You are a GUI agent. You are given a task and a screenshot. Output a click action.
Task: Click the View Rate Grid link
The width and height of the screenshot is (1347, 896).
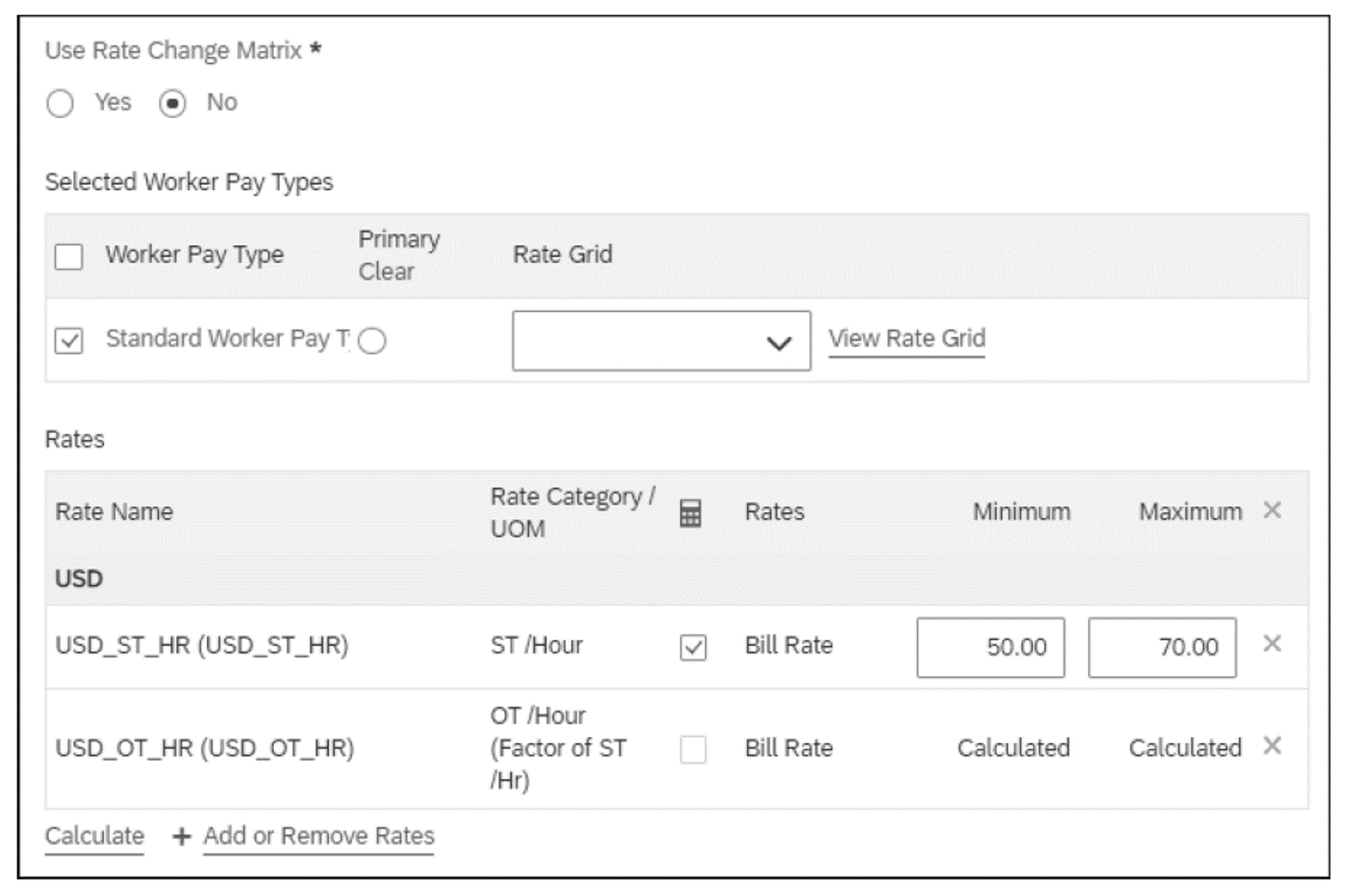908,338
